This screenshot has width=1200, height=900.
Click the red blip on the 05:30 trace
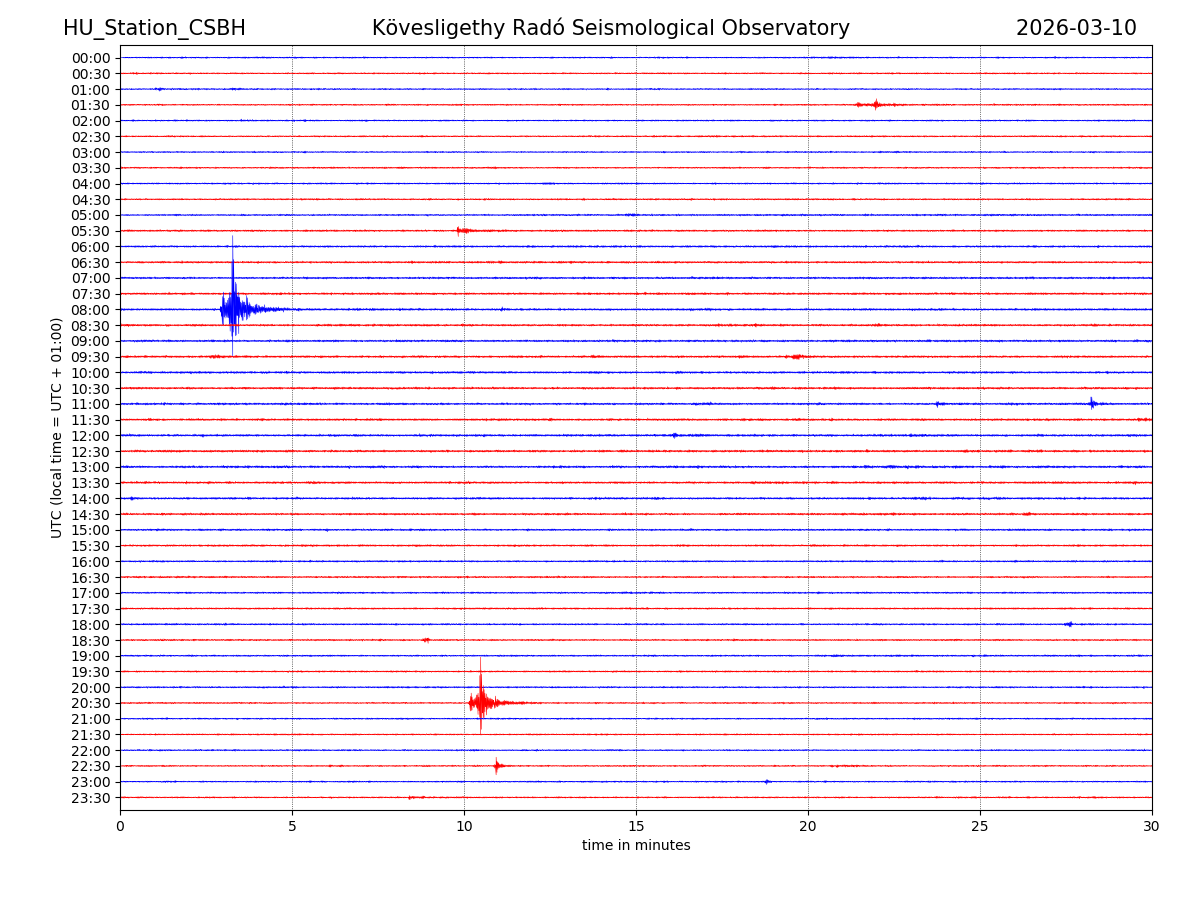tap(462, 231)
